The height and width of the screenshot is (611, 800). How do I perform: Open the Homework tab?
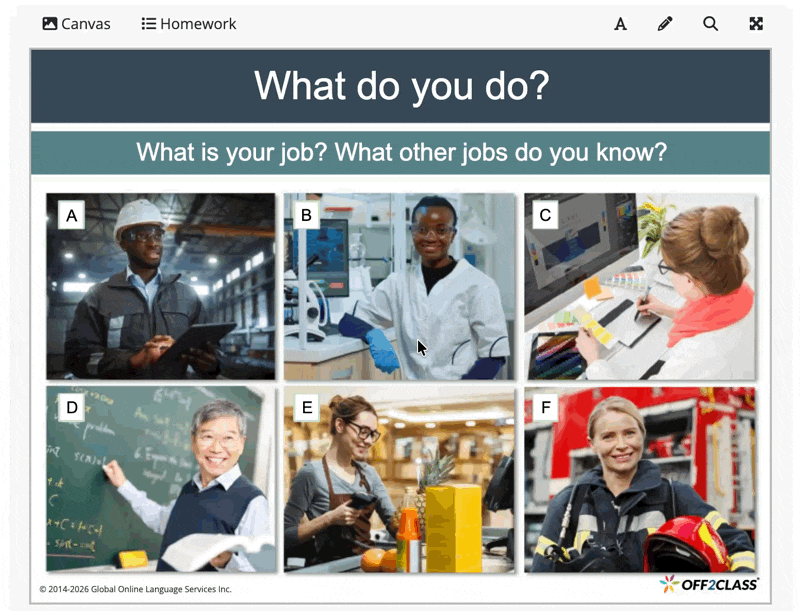click(x=189, y=24)
